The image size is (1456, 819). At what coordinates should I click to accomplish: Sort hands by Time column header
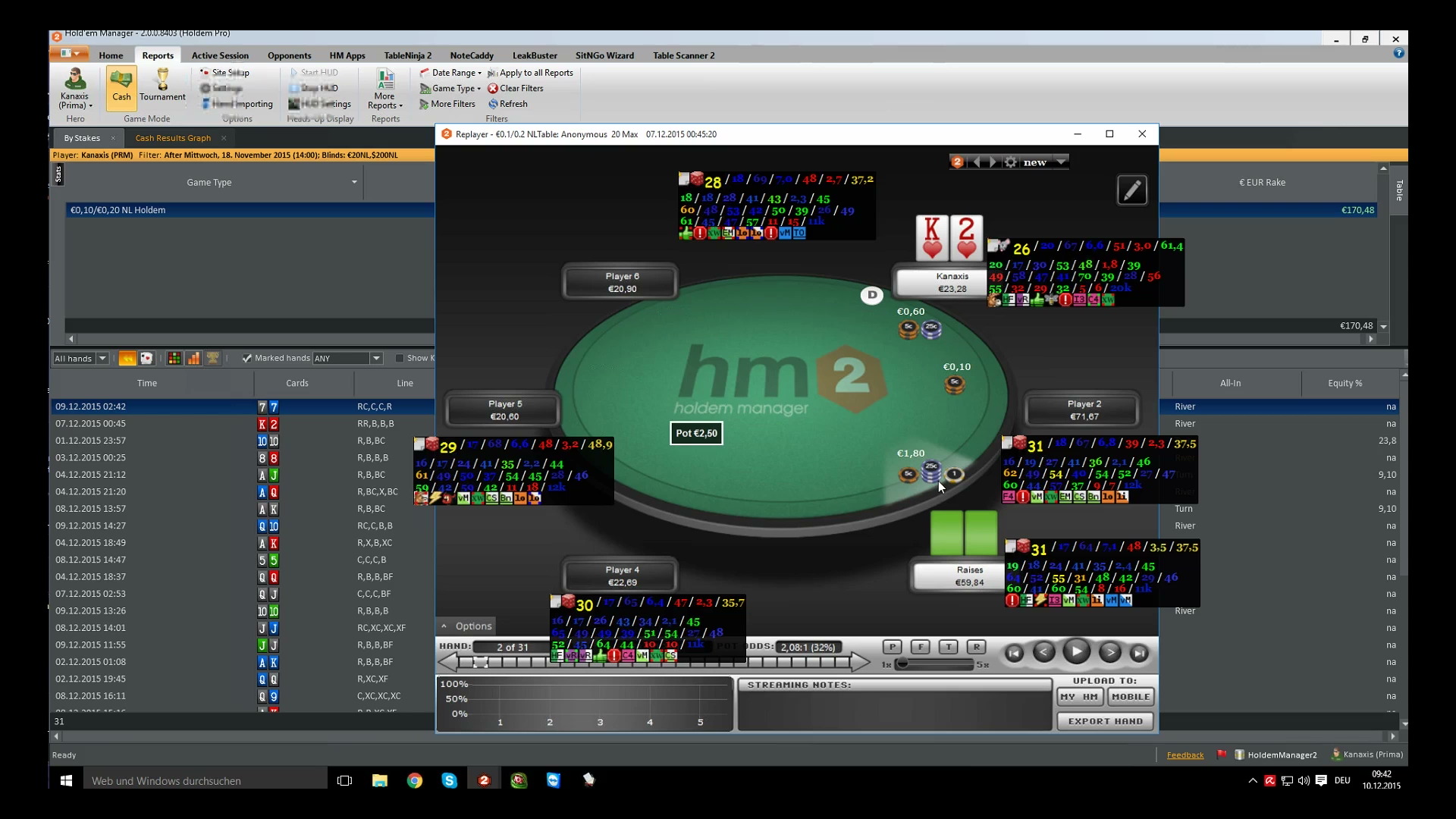pos(147,383)
